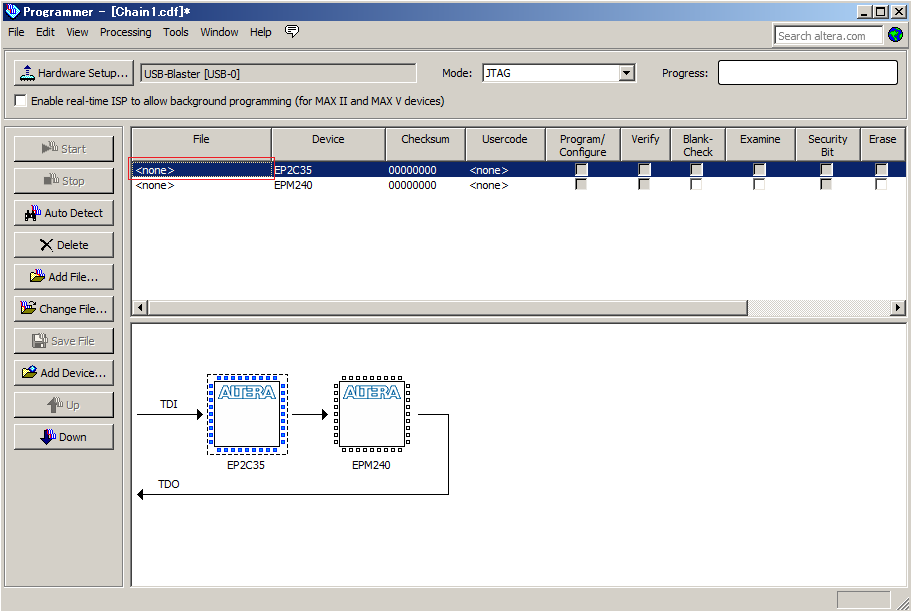Click the Start programming button
The width and height of the screenshot is (911, 611).
coord(64,149)
